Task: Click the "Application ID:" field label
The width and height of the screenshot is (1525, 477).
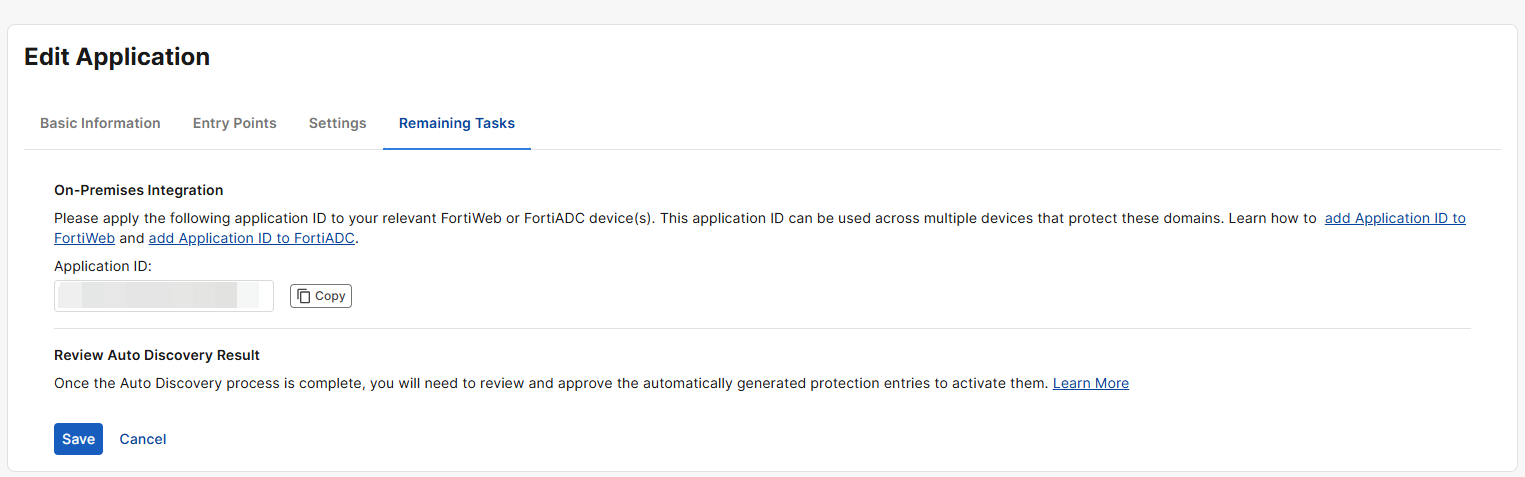Action: point(102,266)
